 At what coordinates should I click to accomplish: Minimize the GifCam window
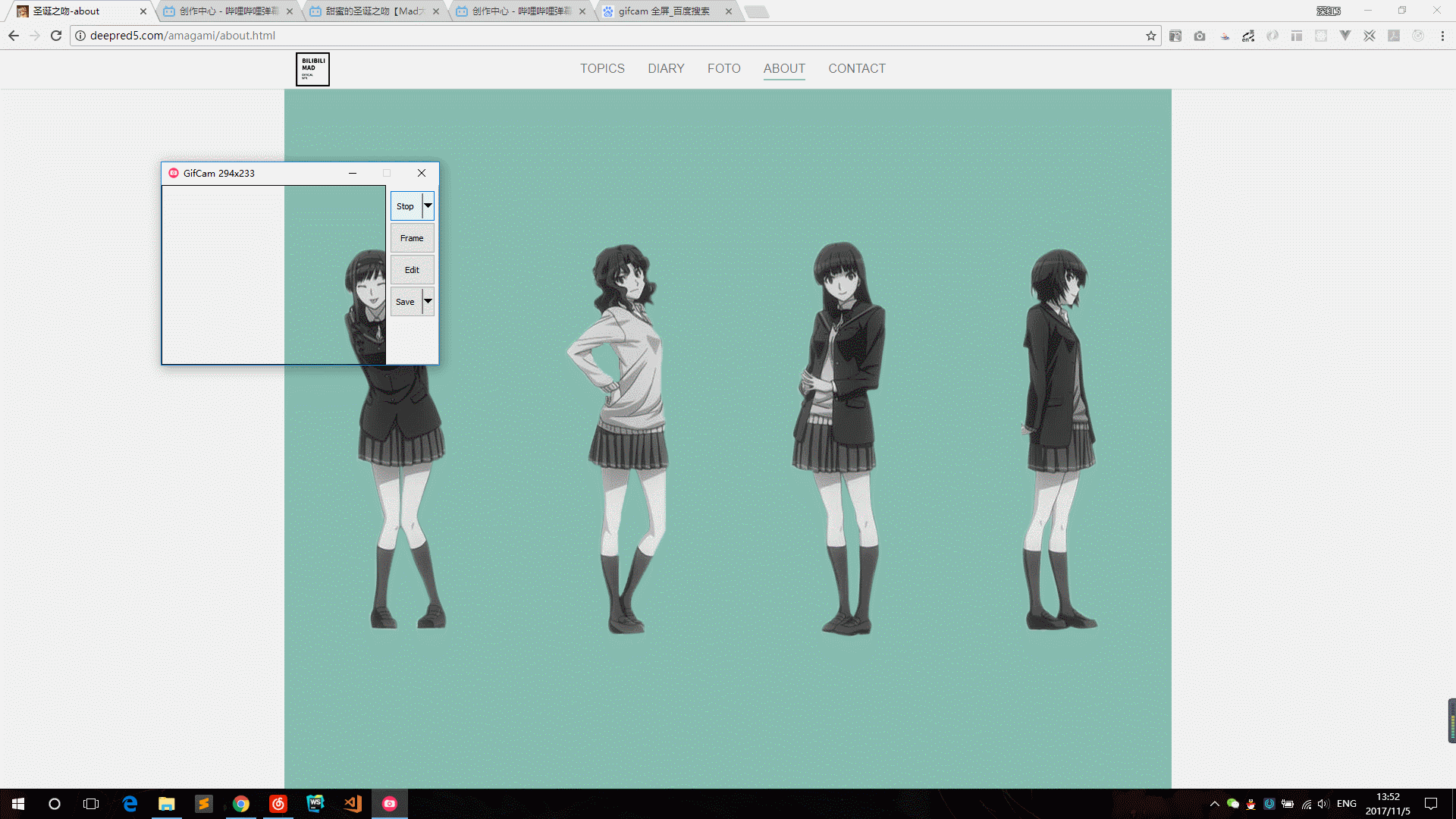coord(353,174)
